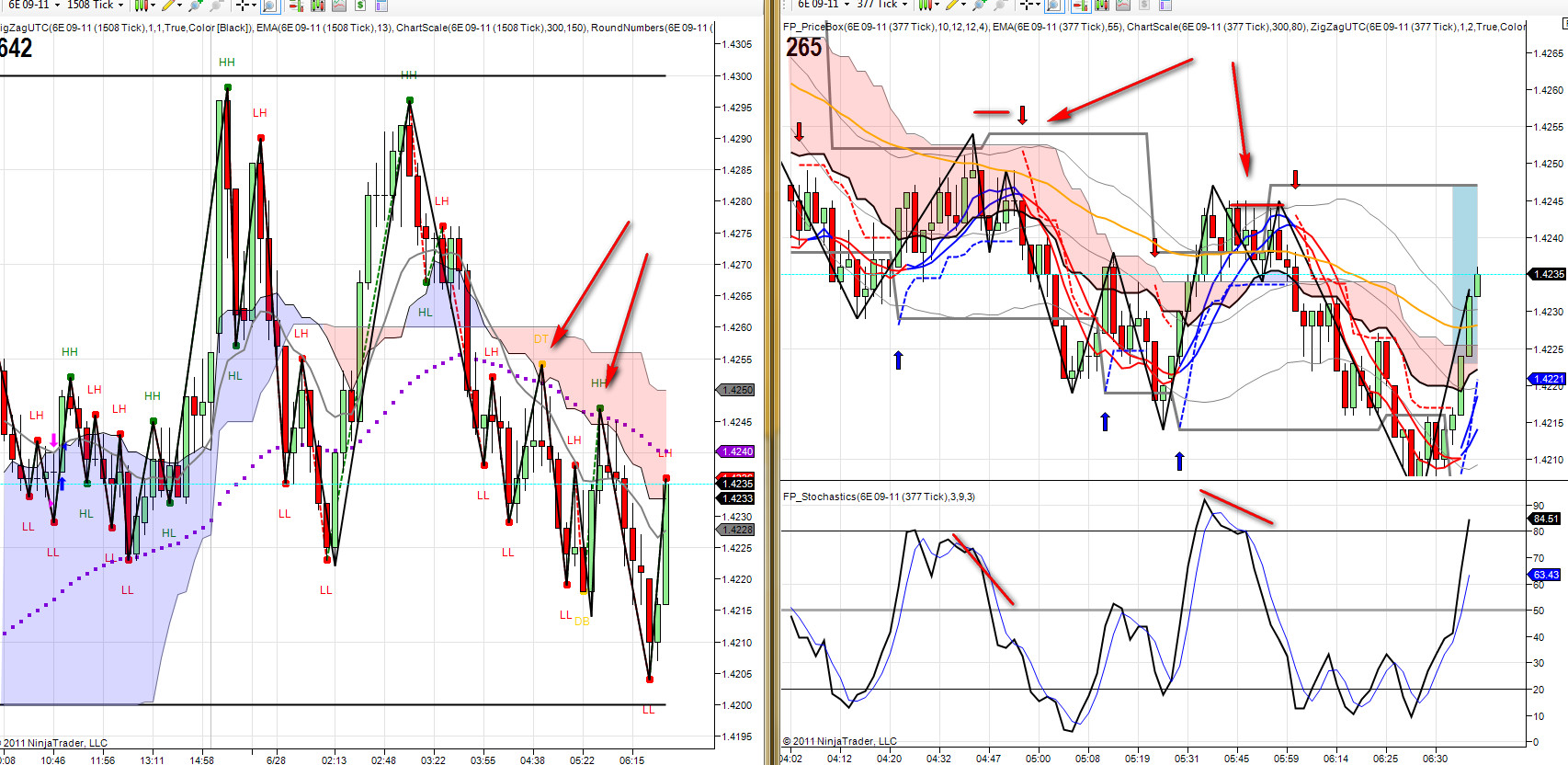
Task: Expand cursor mode arrow in 1508 Tick chart
Action: coord(254,6)
